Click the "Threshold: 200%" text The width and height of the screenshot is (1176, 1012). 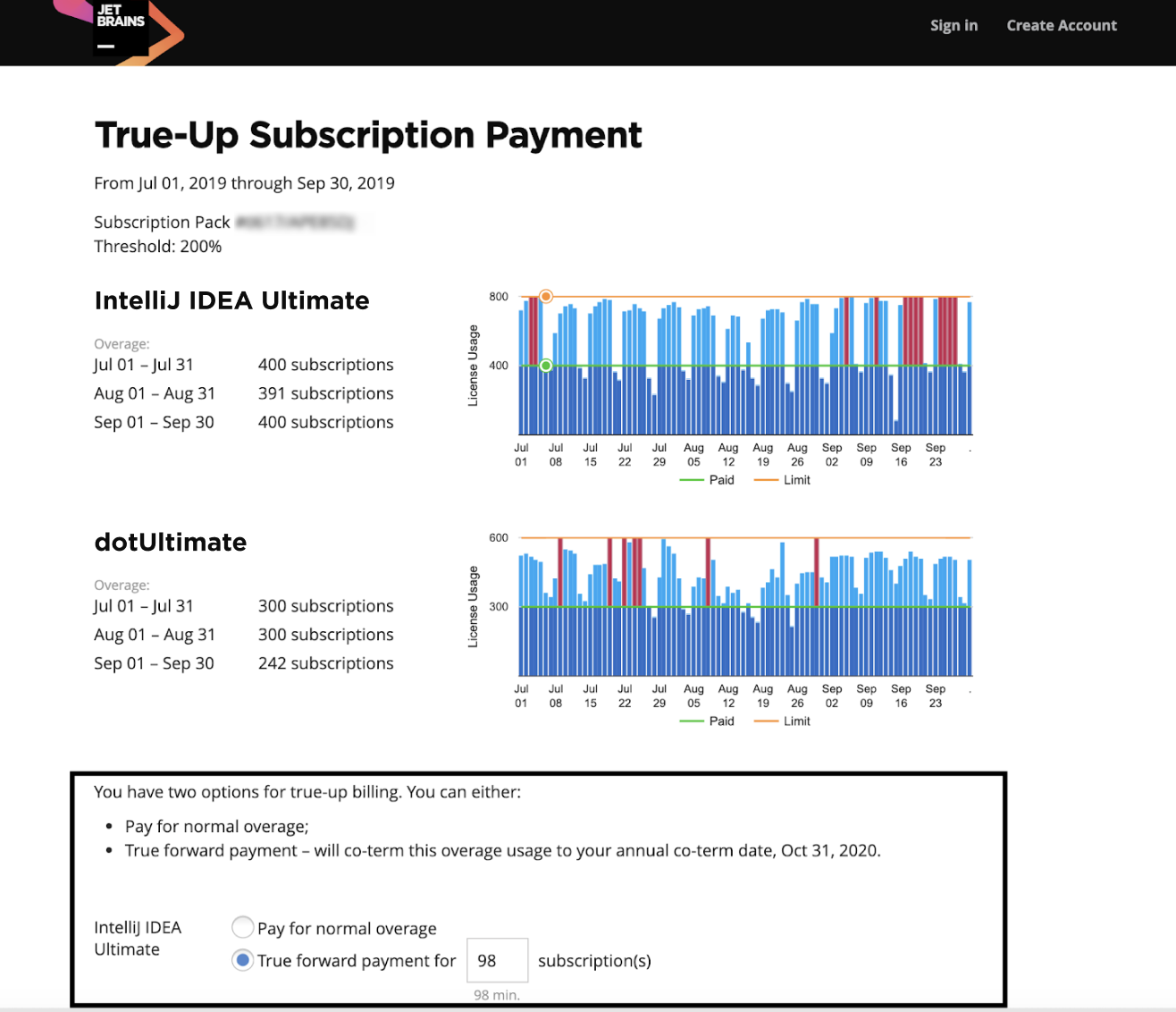click(158, 247)
